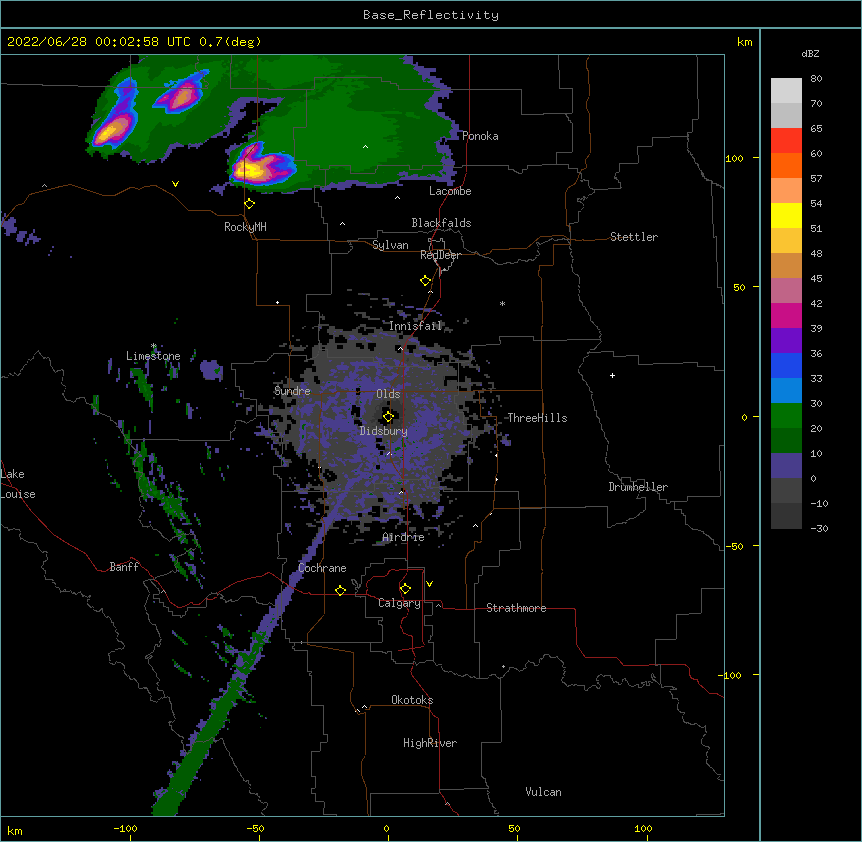Click the Okotoks label
Viewport: 862px width, 842px height.
click(412, 700)
